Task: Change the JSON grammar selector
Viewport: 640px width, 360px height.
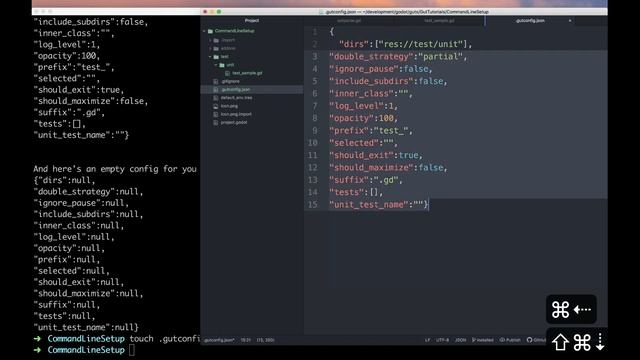Action: [460, 340]
